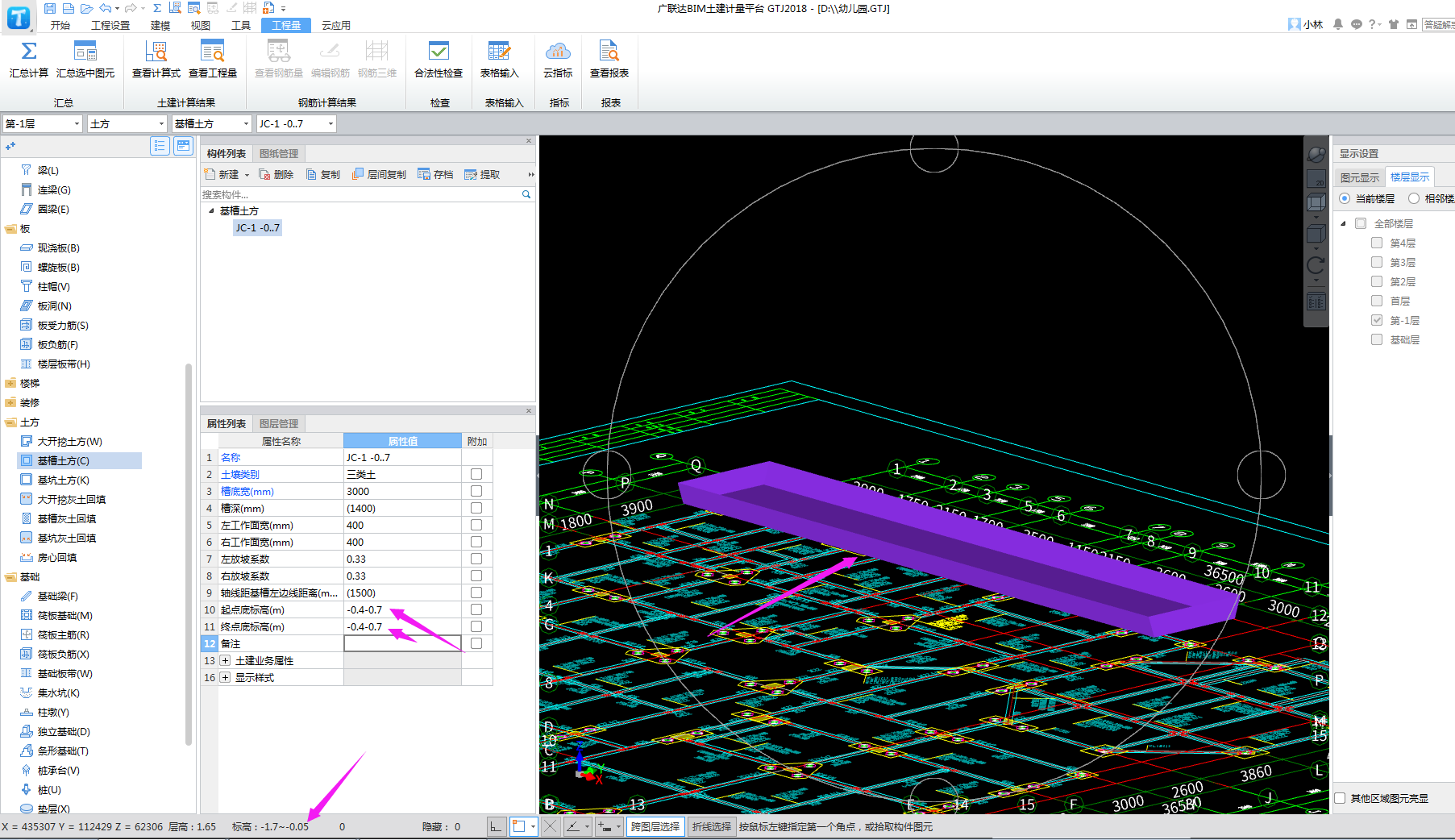Click the 3D sphere view icon
Screen dimensions: 1455x840
point(1316,154)
